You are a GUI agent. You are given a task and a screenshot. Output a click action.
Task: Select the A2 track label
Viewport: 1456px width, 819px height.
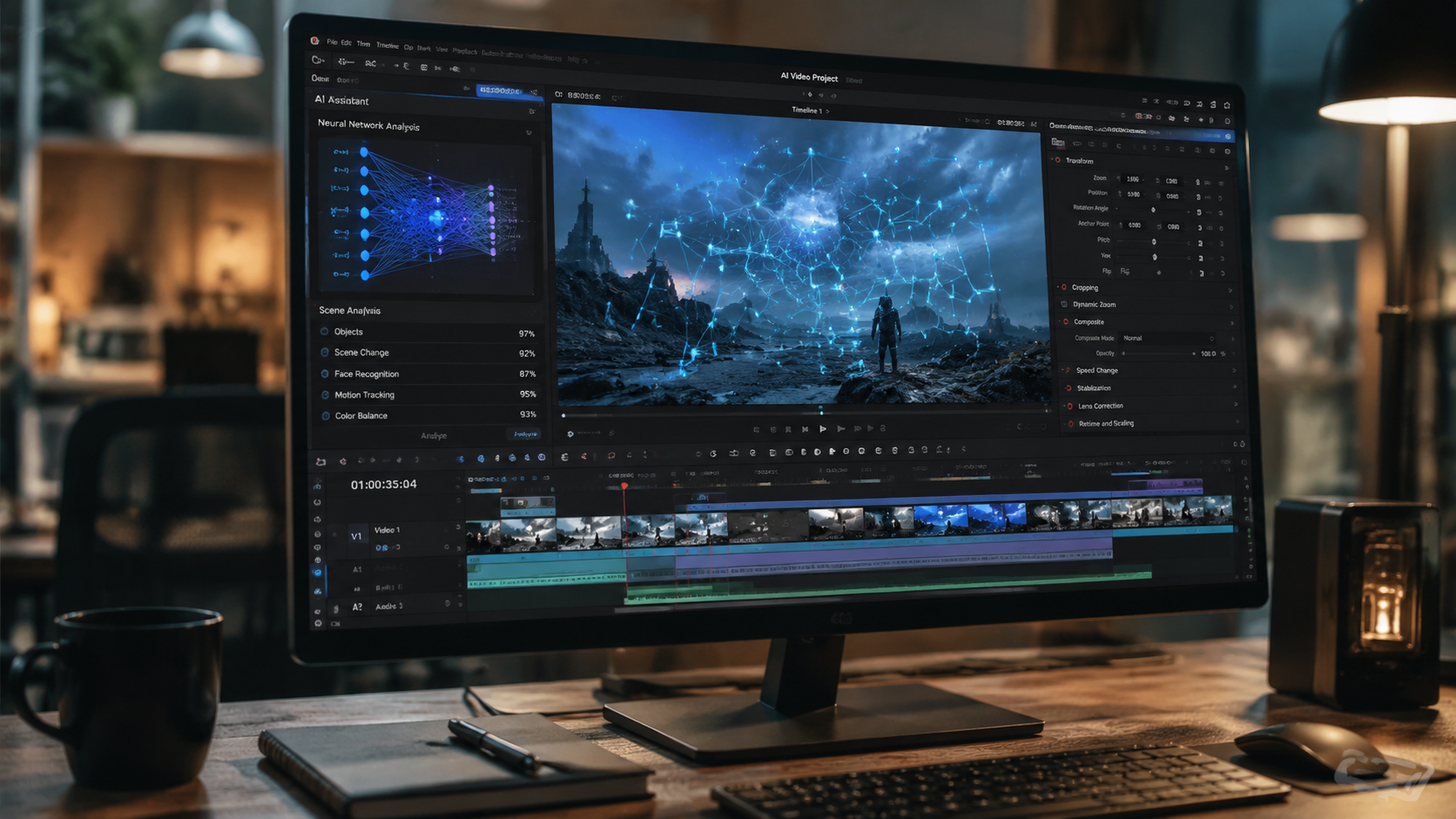[357, 607]
